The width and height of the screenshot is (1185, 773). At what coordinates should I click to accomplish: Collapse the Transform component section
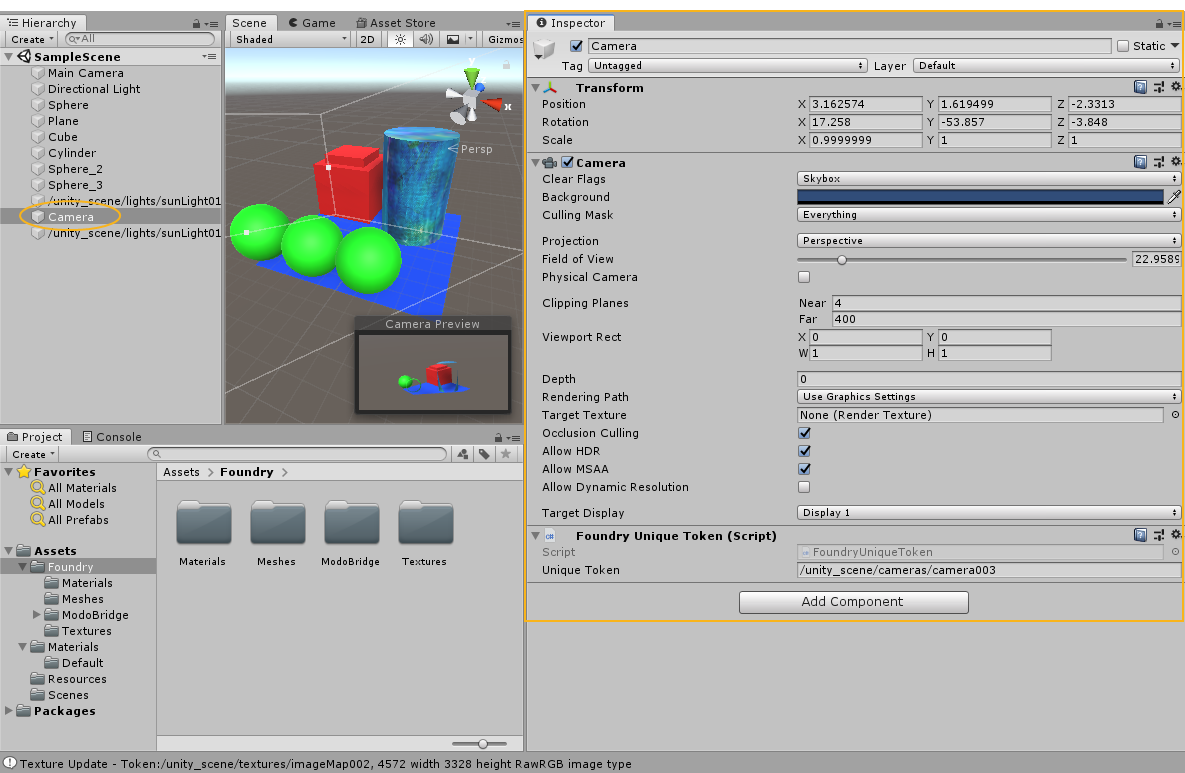point(536,88)
